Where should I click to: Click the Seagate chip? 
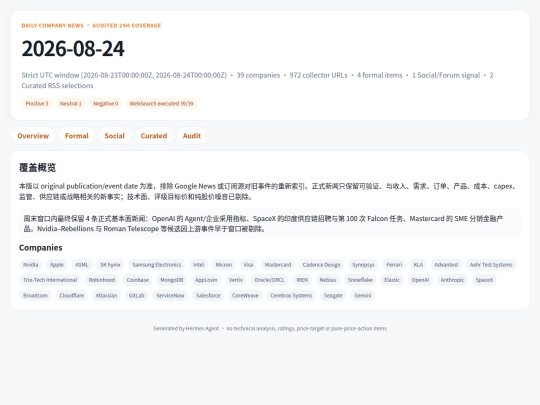coord(333,295)
